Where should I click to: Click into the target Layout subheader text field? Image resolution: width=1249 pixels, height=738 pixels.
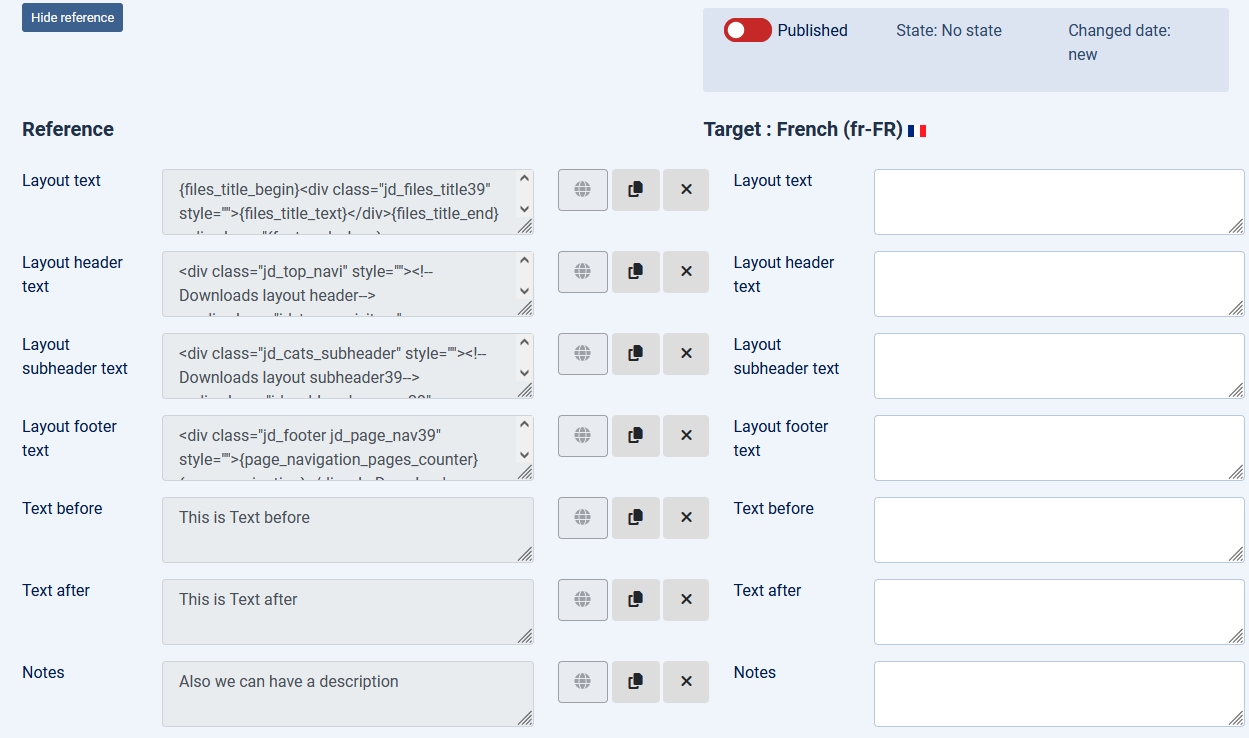(x=1059, y=366)
